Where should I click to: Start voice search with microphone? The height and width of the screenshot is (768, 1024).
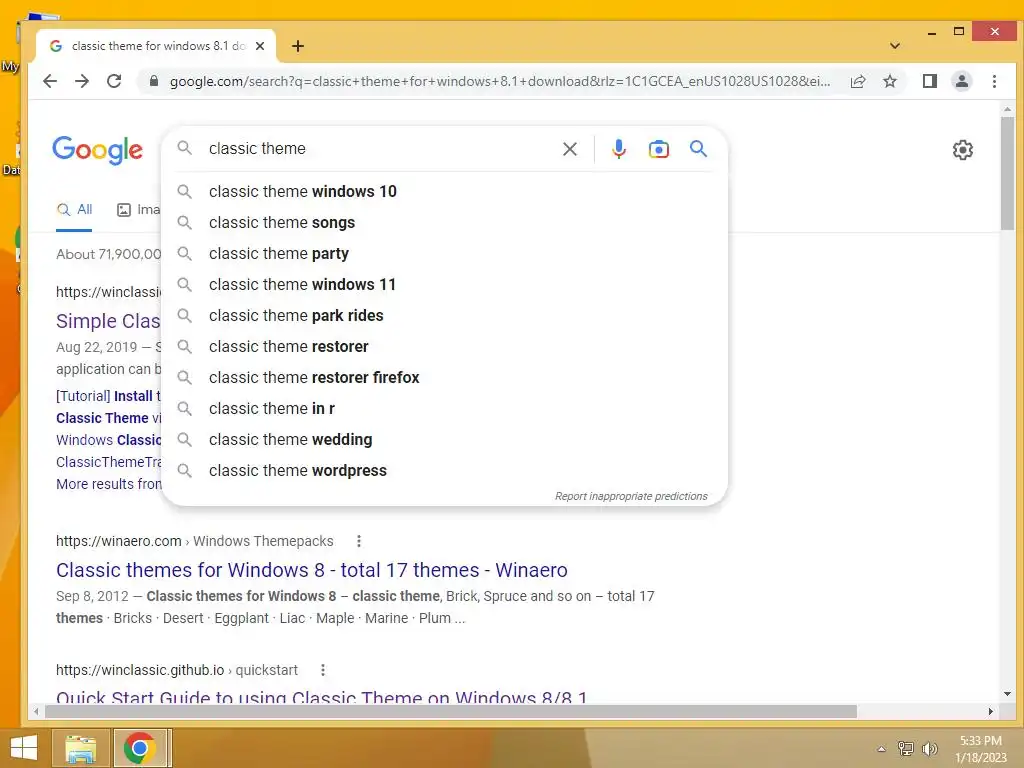click(618, 149)
